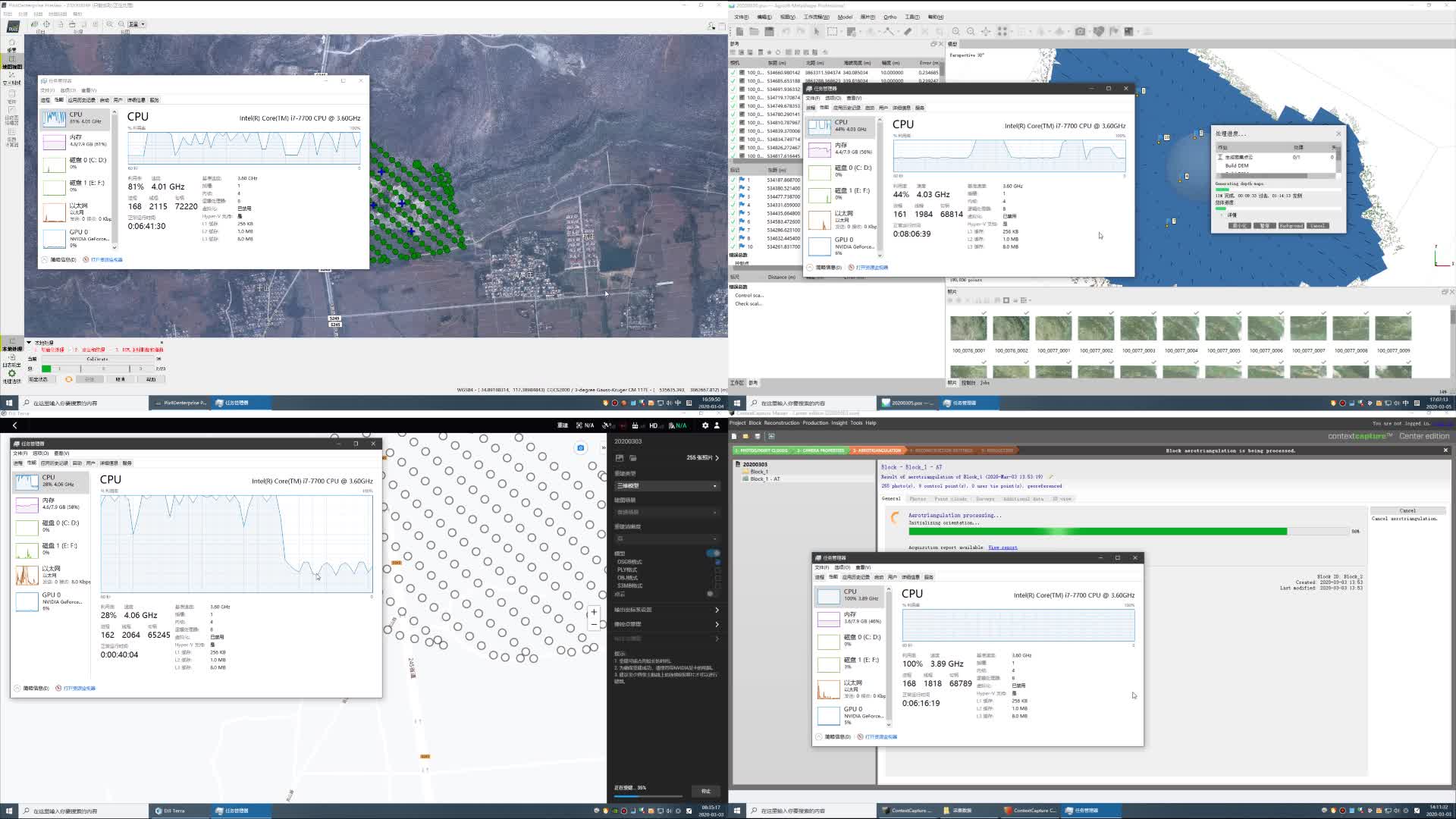Click the New document icon in Metashape toolbar
Image resolution: width=1456 pixels, height=819 pixels.
coord(739,31)
